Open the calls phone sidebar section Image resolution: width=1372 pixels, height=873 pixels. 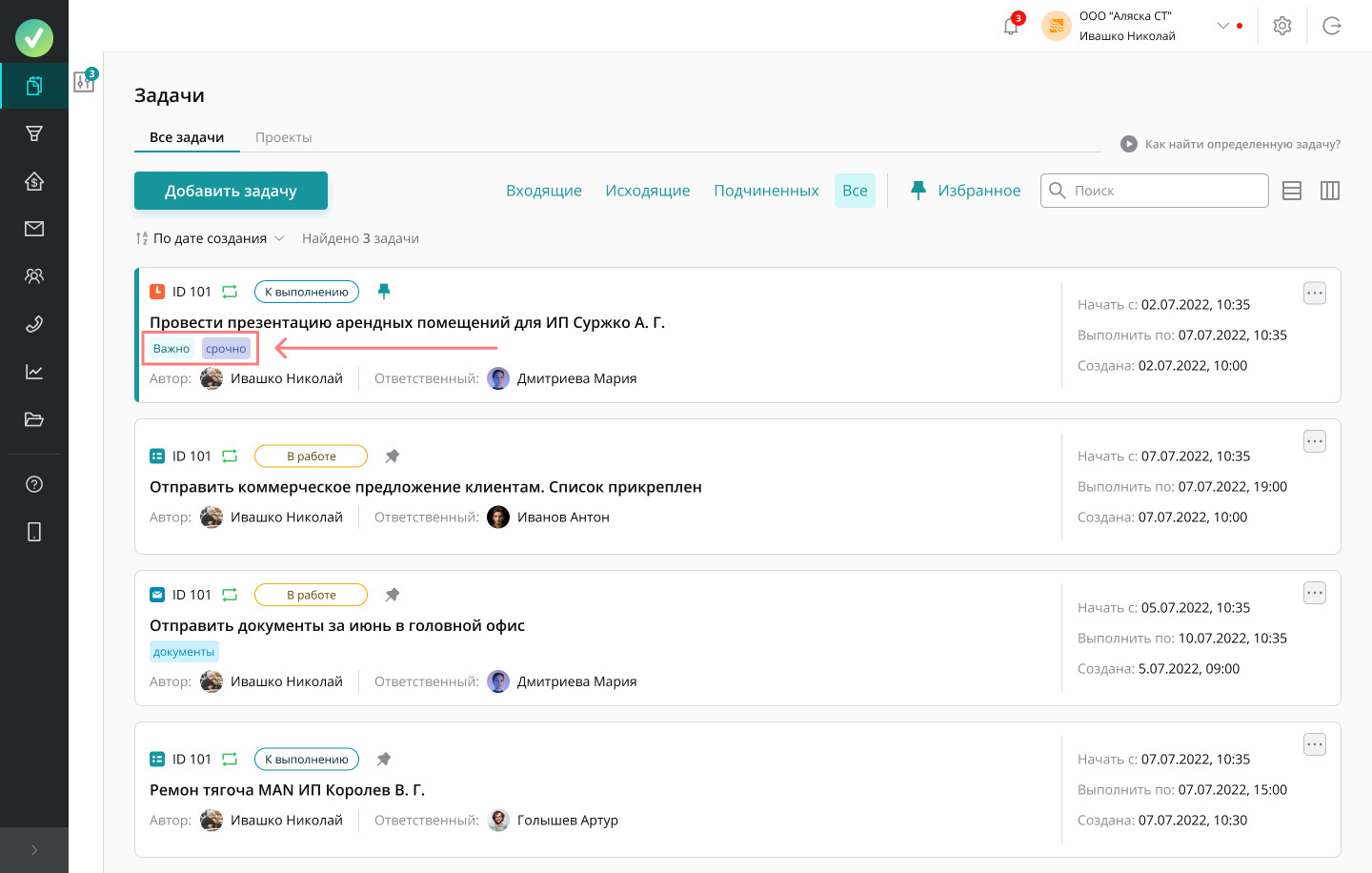coord(34,324)
